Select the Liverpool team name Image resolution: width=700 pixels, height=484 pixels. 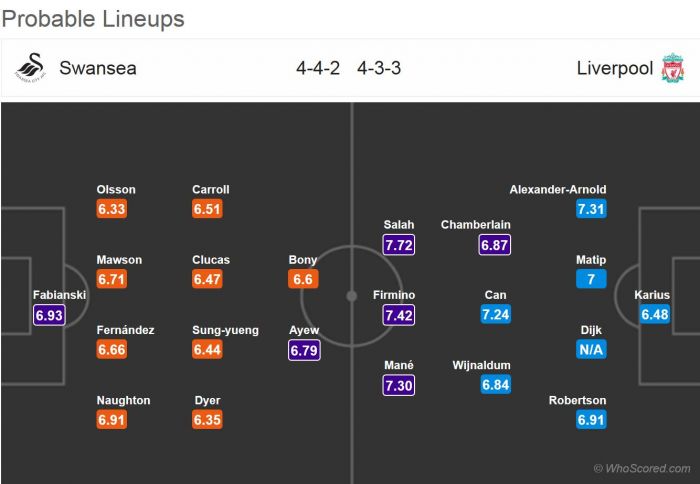click(614, 69)
